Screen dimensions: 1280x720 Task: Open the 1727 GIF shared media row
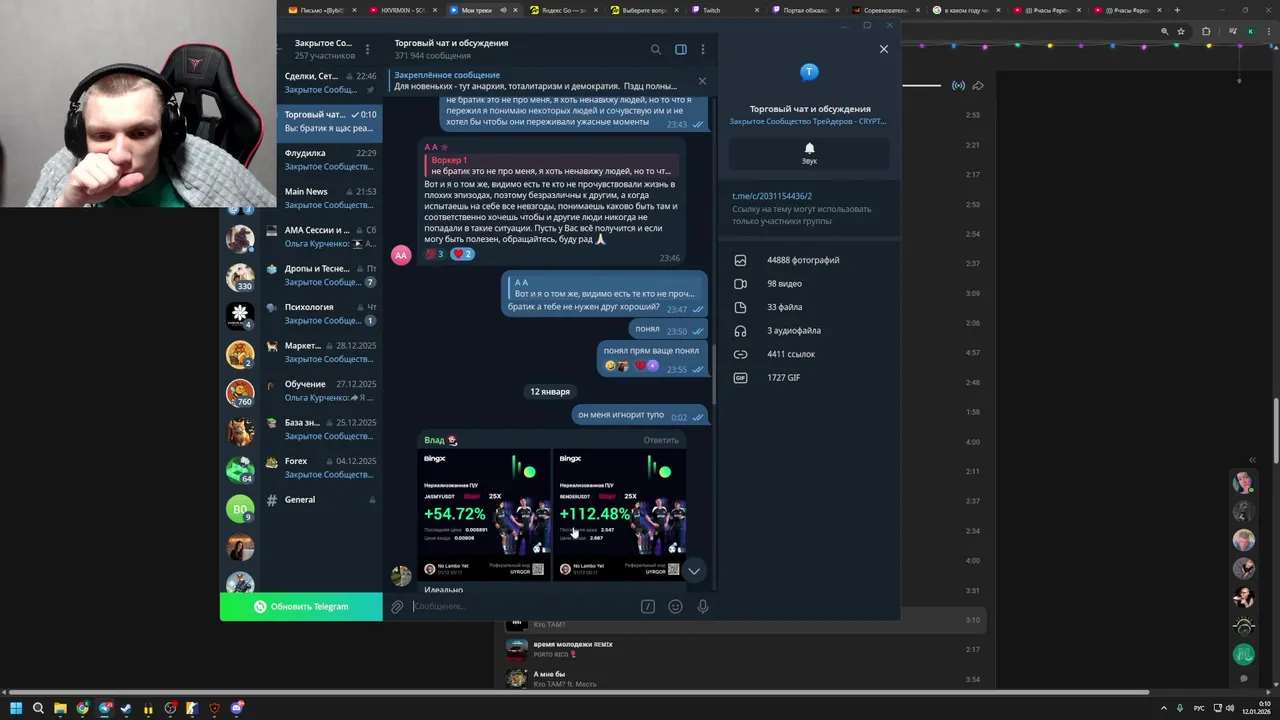click(809, 378)
